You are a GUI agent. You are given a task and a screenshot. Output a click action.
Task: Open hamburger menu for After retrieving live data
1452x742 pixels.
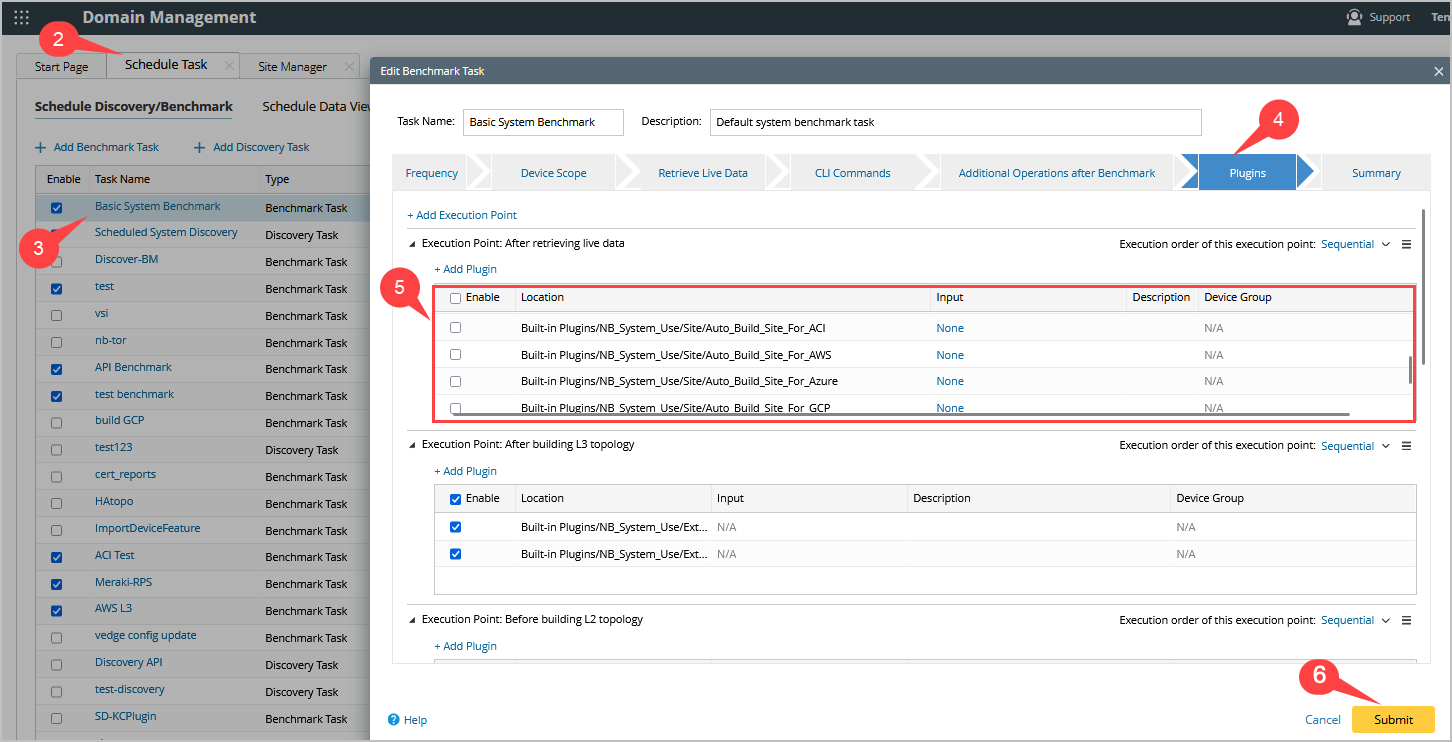coord(1406,244)
